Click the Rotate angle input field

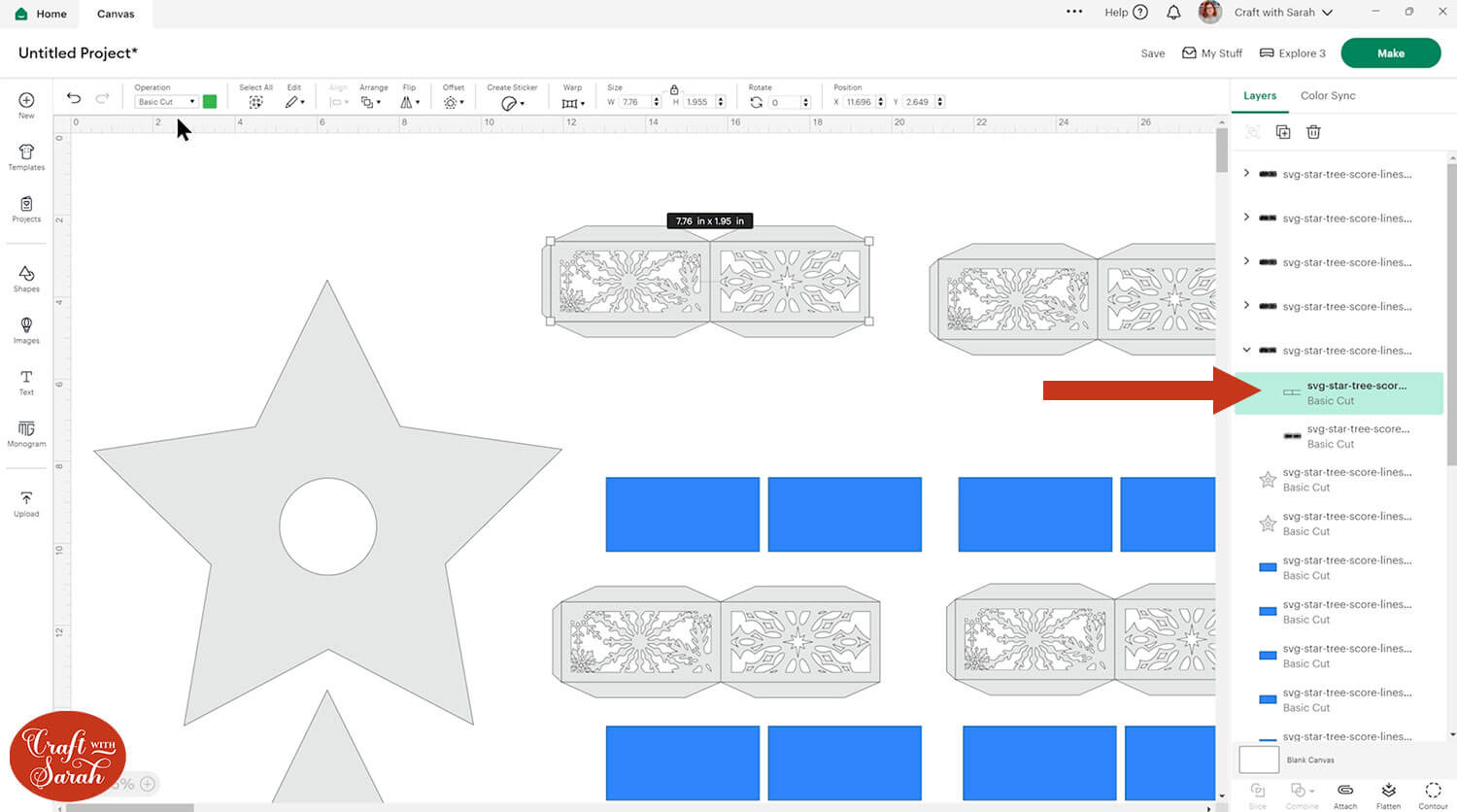[x=785, y=102]
